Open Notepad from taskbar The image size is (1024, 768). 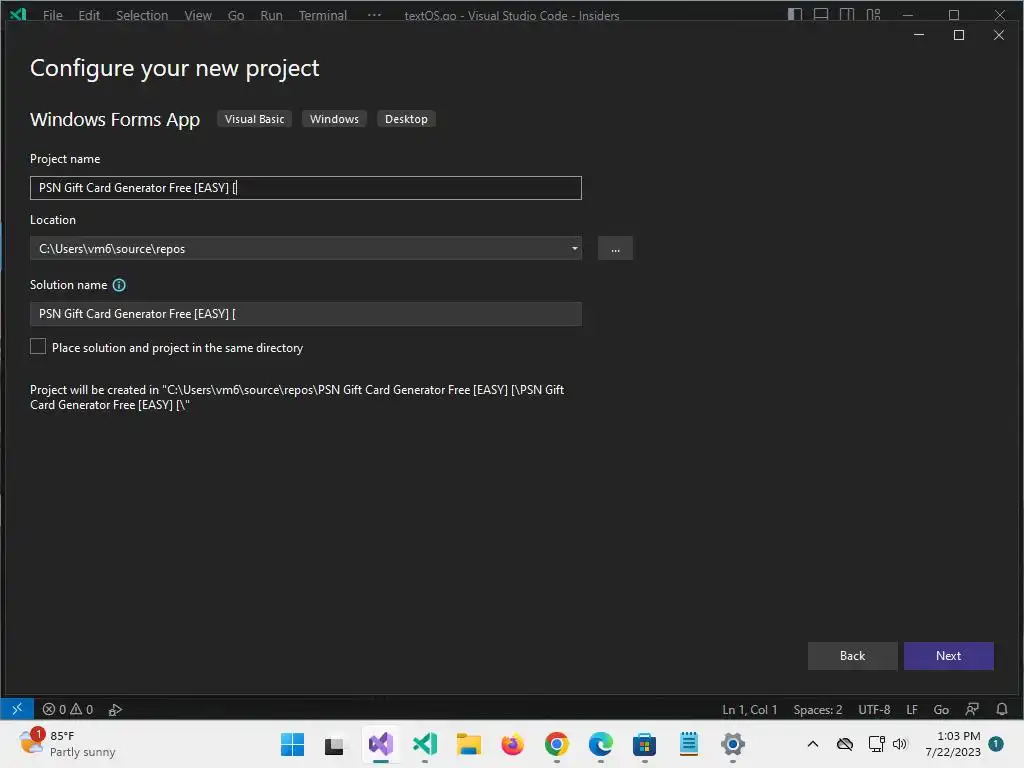[x=688, y=744]
